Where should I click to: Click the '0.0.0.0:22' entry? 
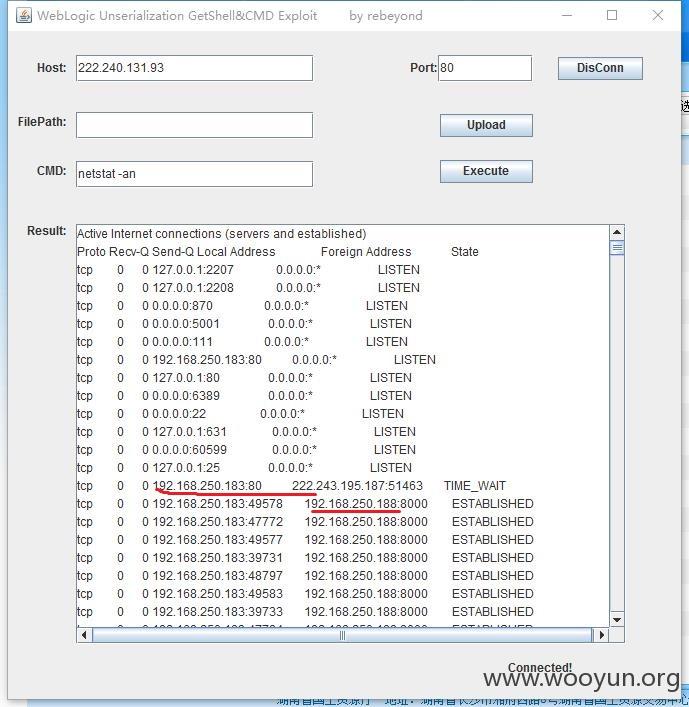point(179,414)
